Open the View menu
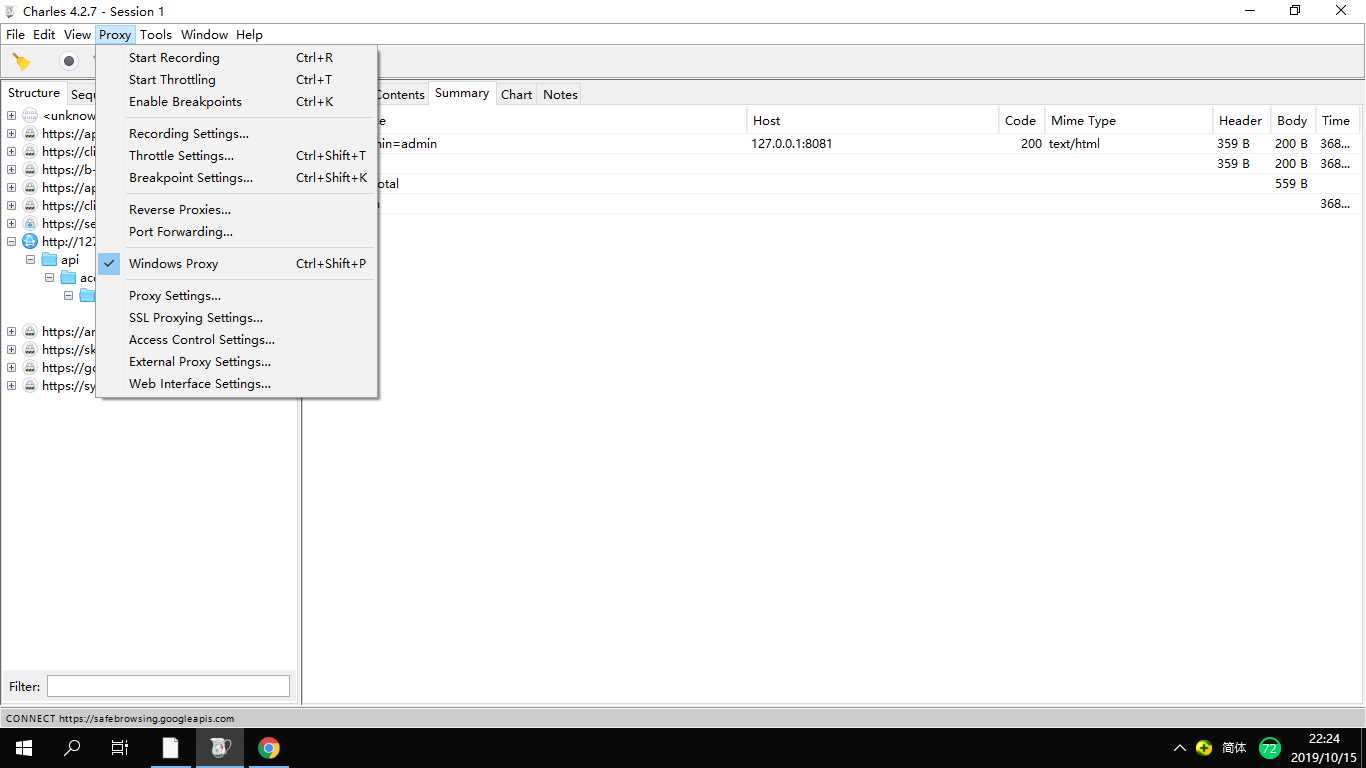The height and width of the screenshot is (768, 1366). click(x=77, y=34)
